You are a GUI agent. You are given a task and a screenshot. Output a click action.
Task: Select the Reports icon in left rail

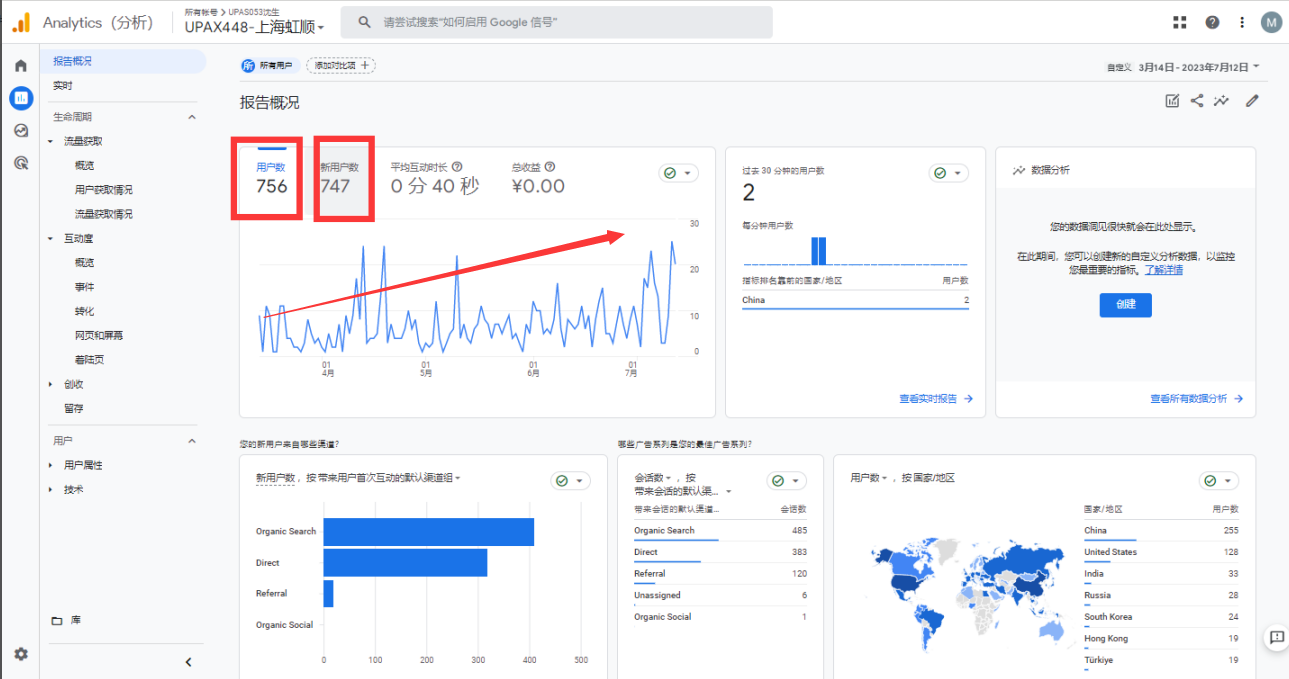[x=20, y=97]
